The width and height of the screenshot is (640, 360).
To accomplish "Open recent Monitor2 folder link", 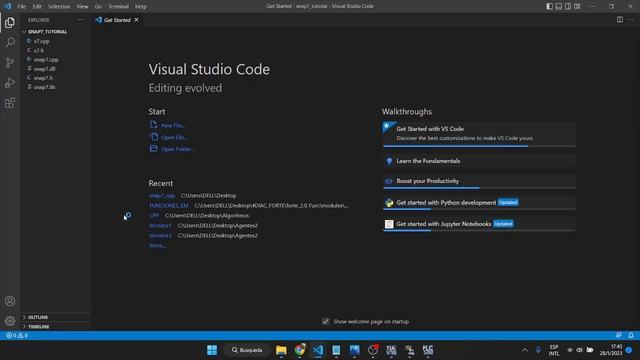I will click(x=160, y=235).
